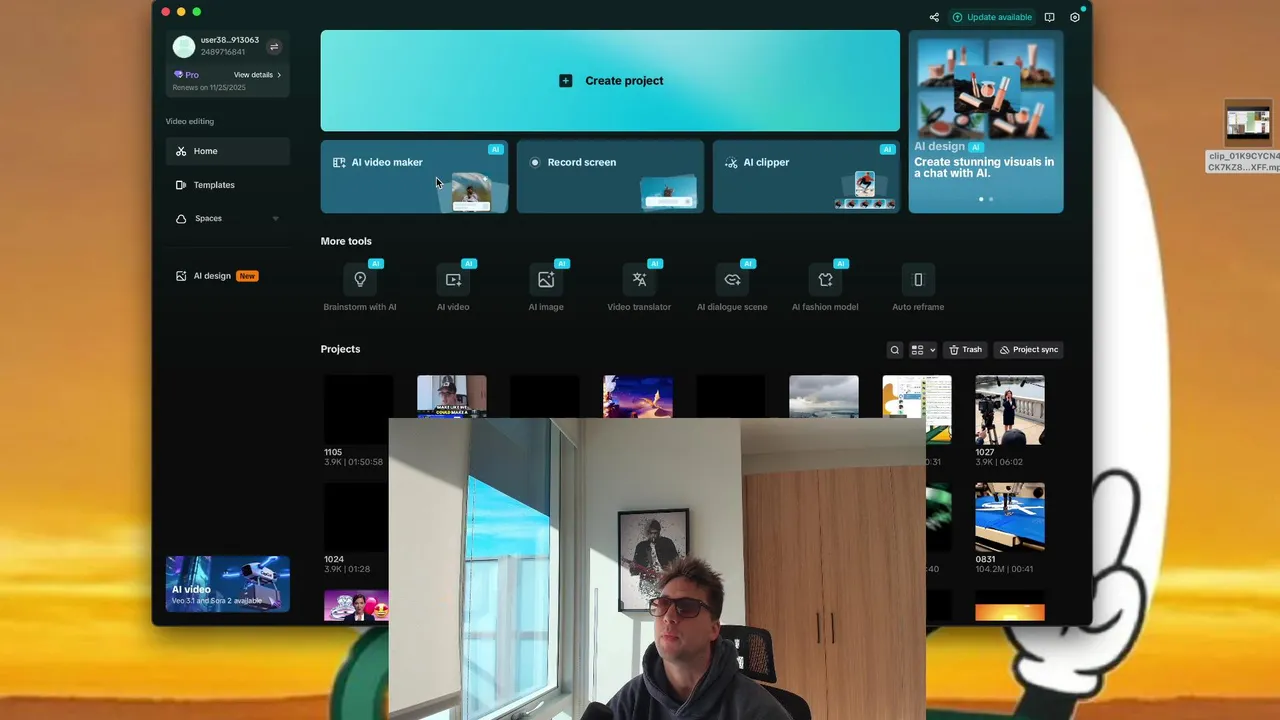Click the Templates icon in sidebar
This screenshot has width=1280, height=720.
[181, 185]
